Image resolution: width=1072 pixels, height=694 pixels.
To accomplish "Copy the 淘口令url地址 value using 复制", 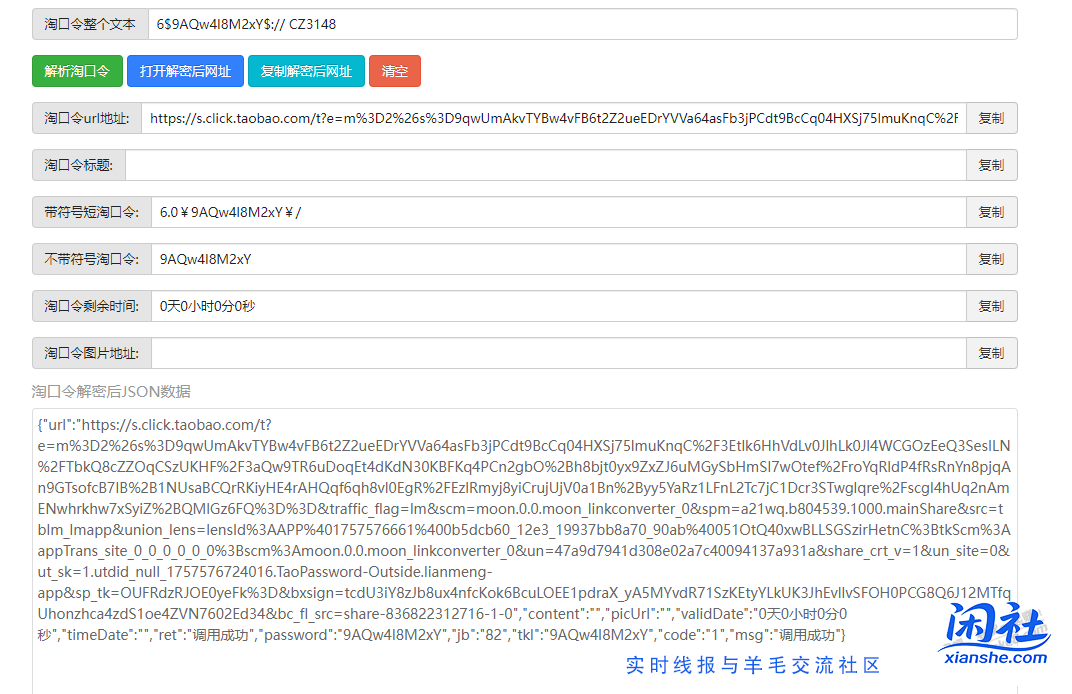I will pos(991,118).
